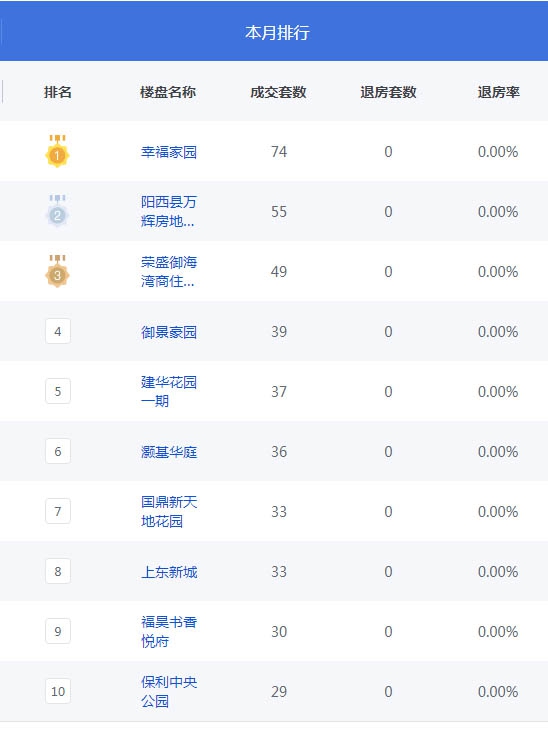Click the 成交套数 column header

pyautogui.click(x=278, y=92)
